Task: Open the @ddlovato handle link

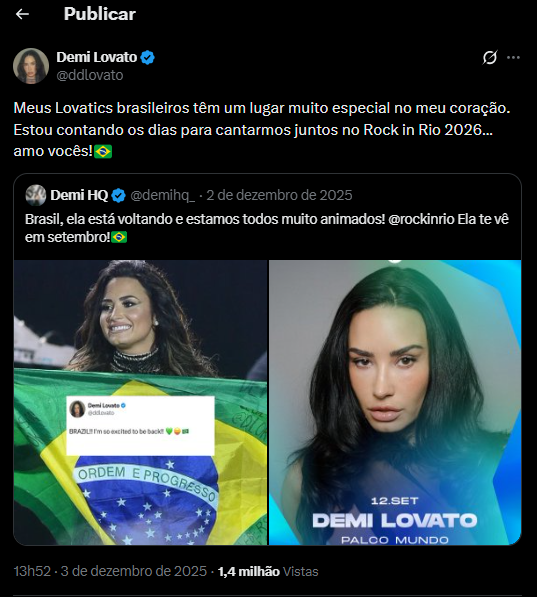Action: tap(90, 75)
